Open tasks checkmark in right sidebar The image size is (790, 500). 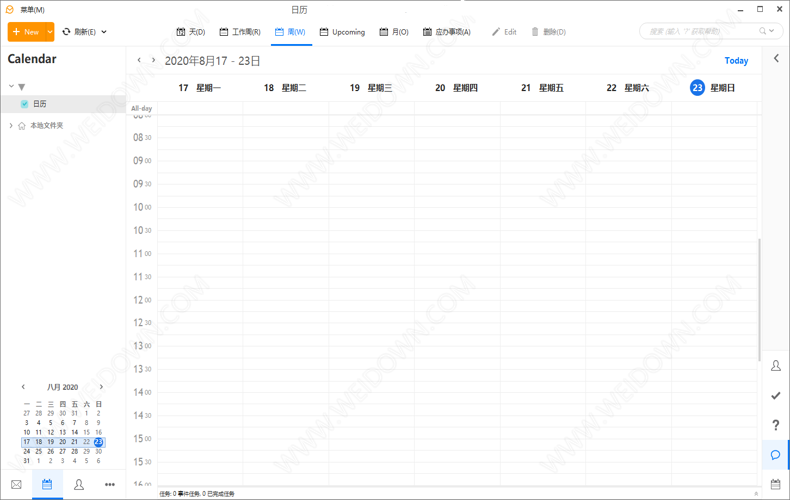776,396
